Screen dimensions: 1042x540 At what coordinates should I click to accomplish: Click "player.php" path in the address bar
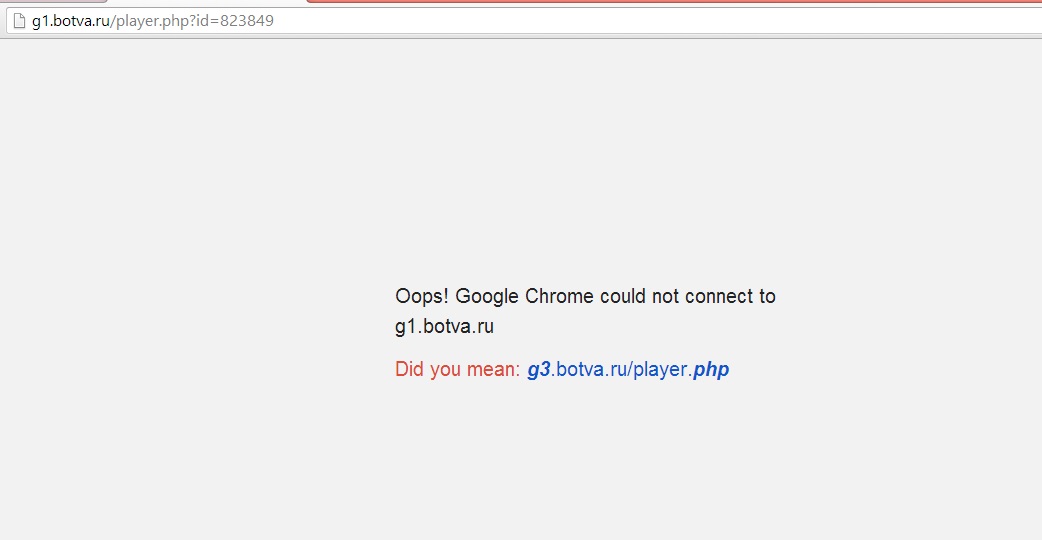coord(149,20)
